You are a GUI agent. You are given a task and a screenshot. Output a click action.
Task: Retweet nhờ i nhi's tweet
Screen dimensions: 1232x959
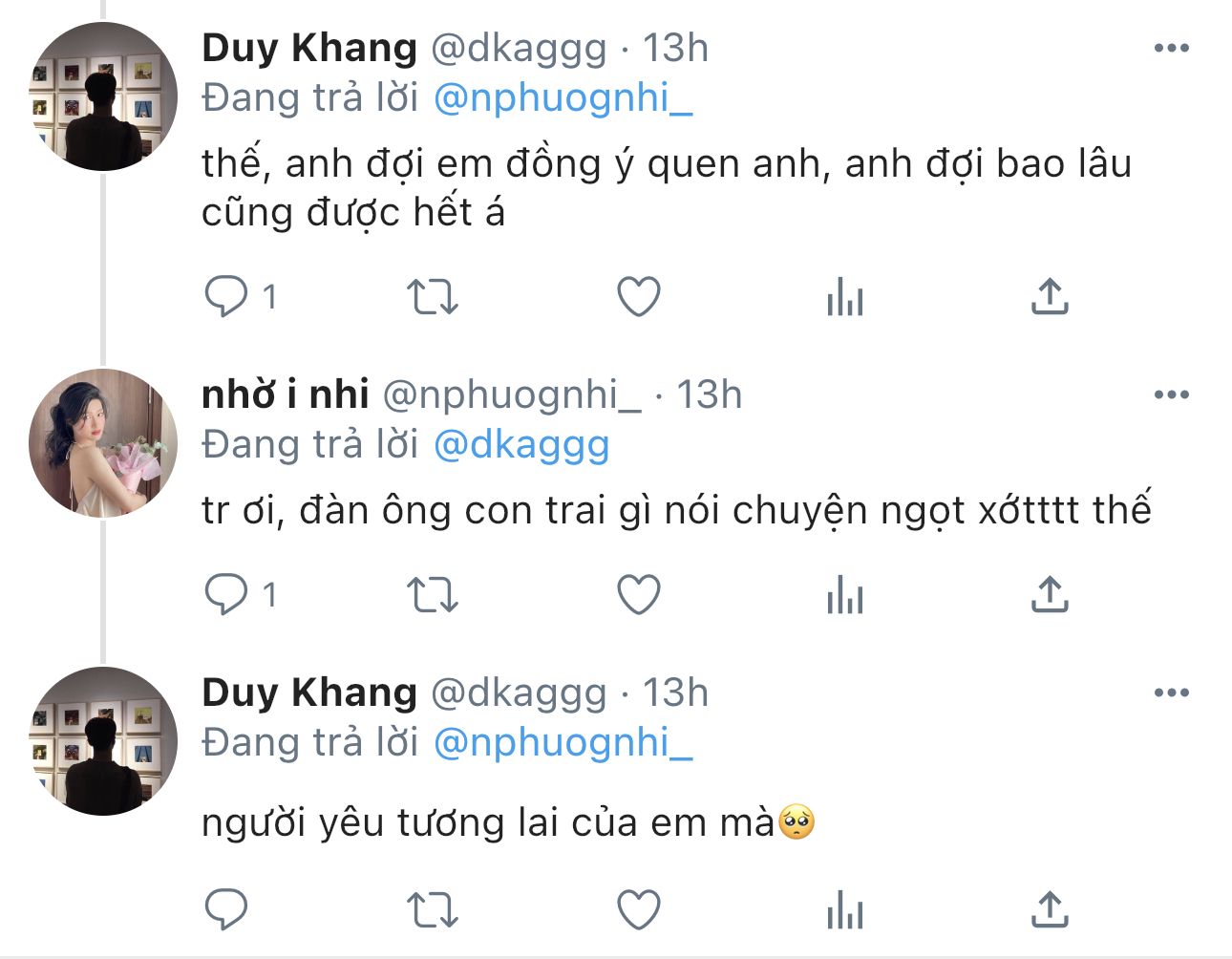click(433, 595)
